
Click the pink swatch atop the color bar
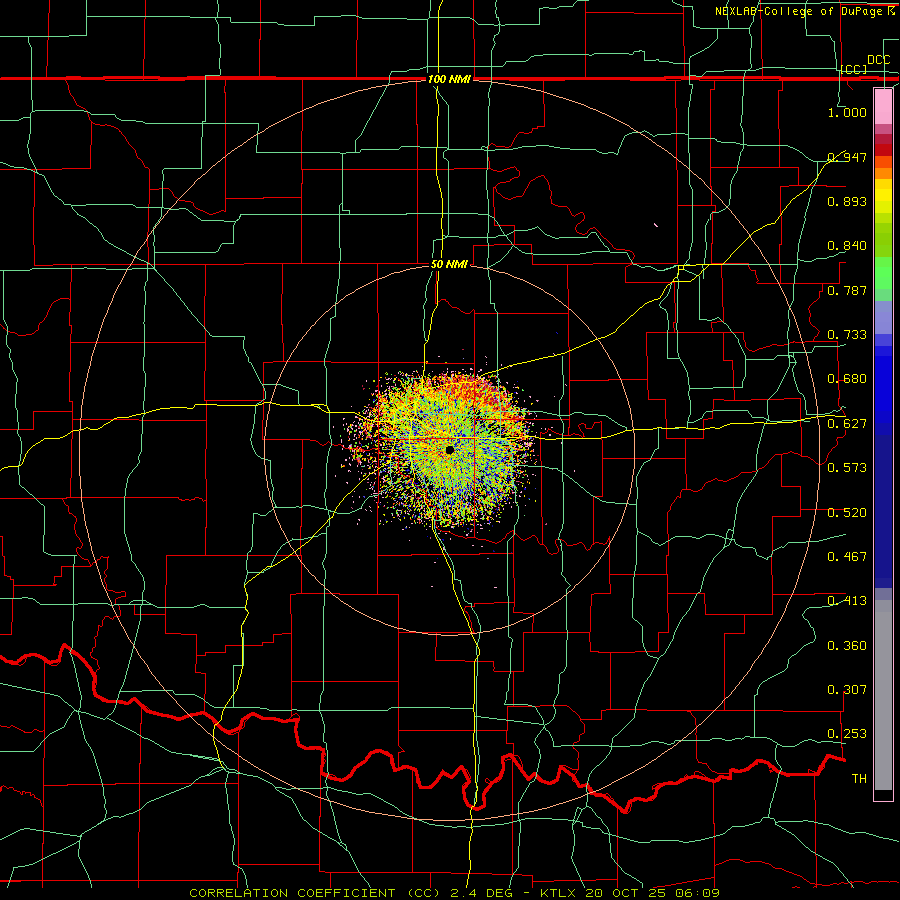[x=883, y=106]
